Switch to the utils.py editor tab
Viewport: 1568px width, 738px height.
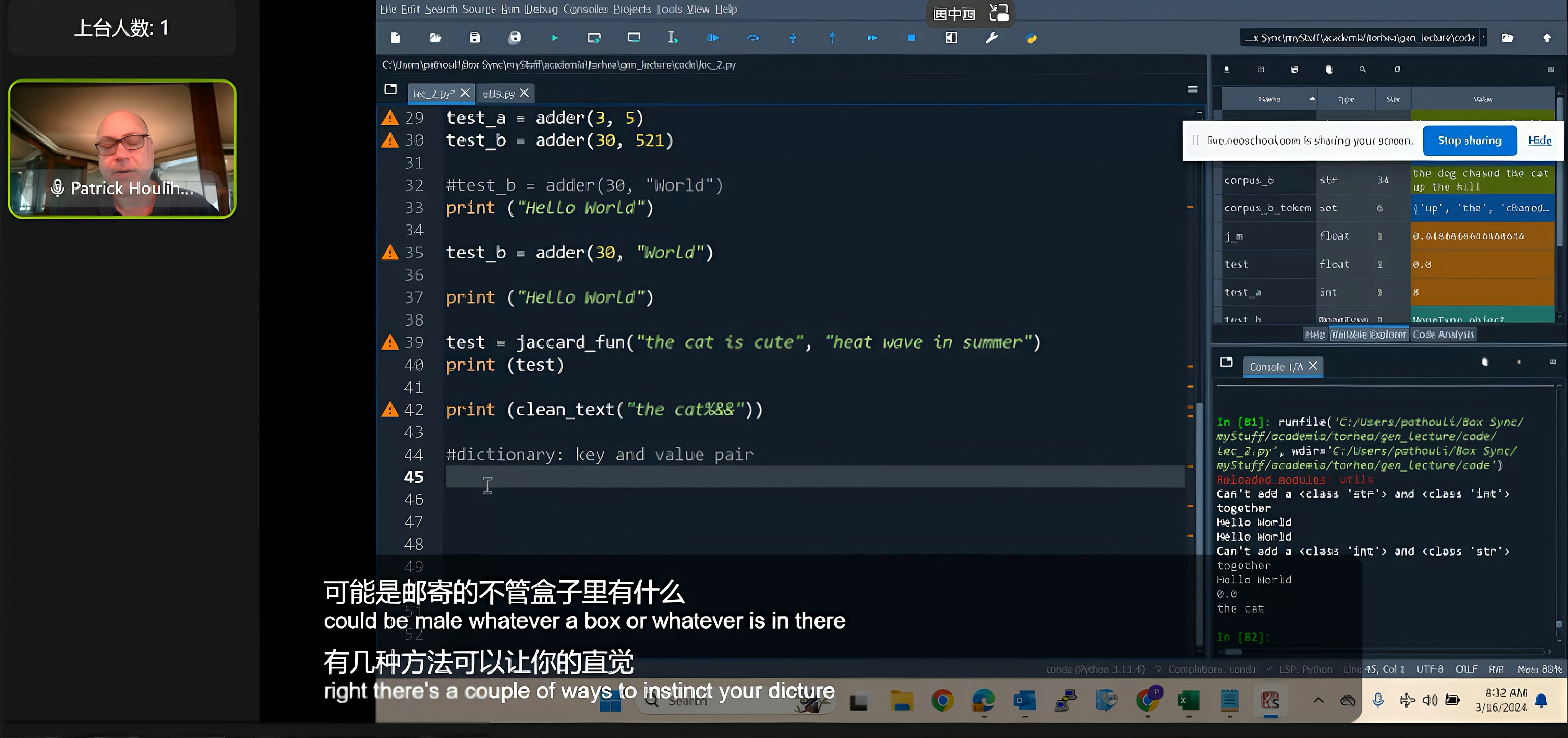(498, 94)
